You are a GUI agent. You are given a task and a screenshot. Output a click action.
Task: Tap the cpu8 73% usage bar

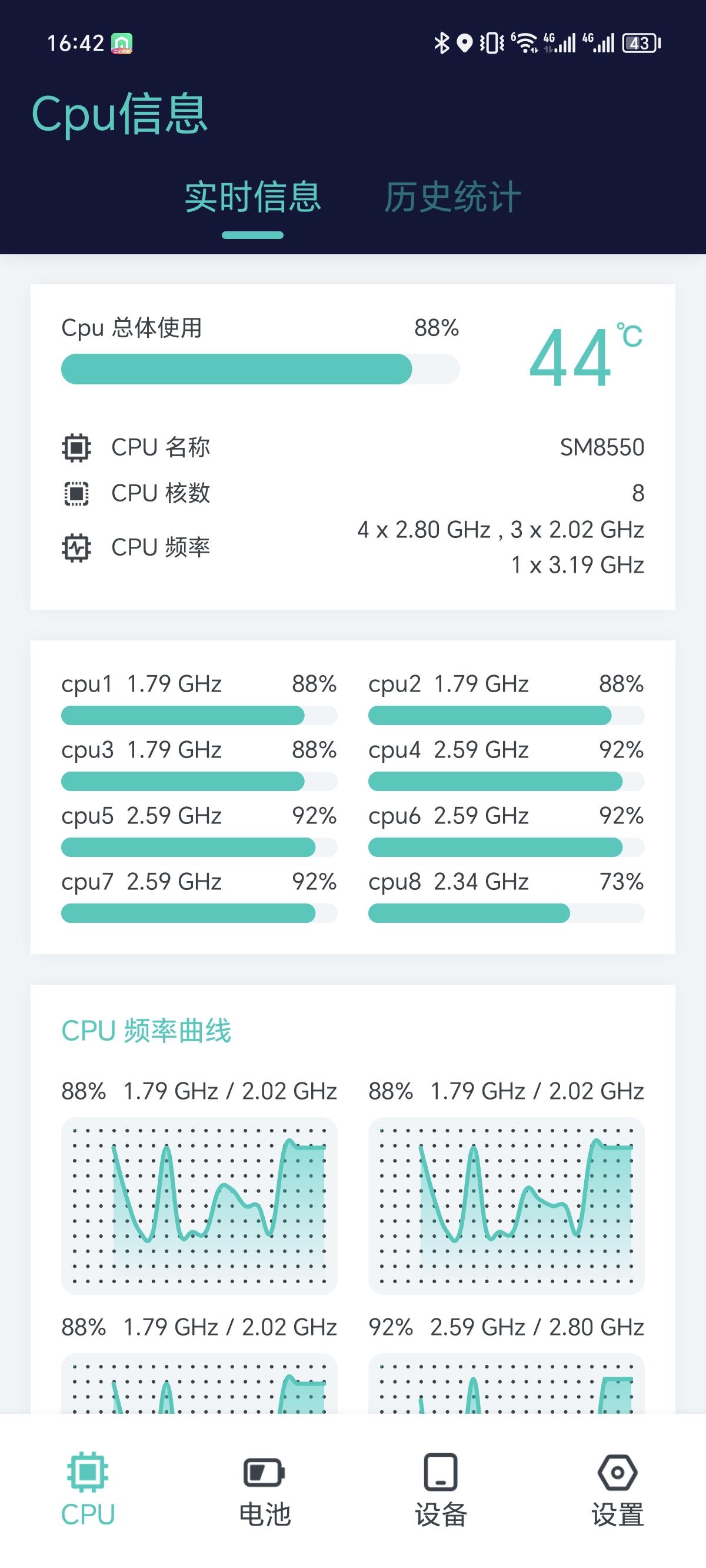click(507, 913)
